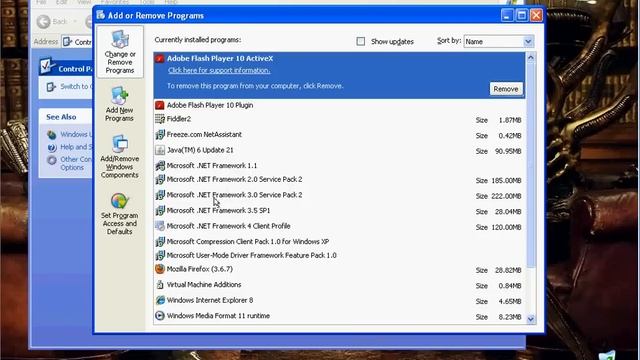640x360 pixels.
Task: Click the .NET Framework 1.1 icon
Action: 160,165
